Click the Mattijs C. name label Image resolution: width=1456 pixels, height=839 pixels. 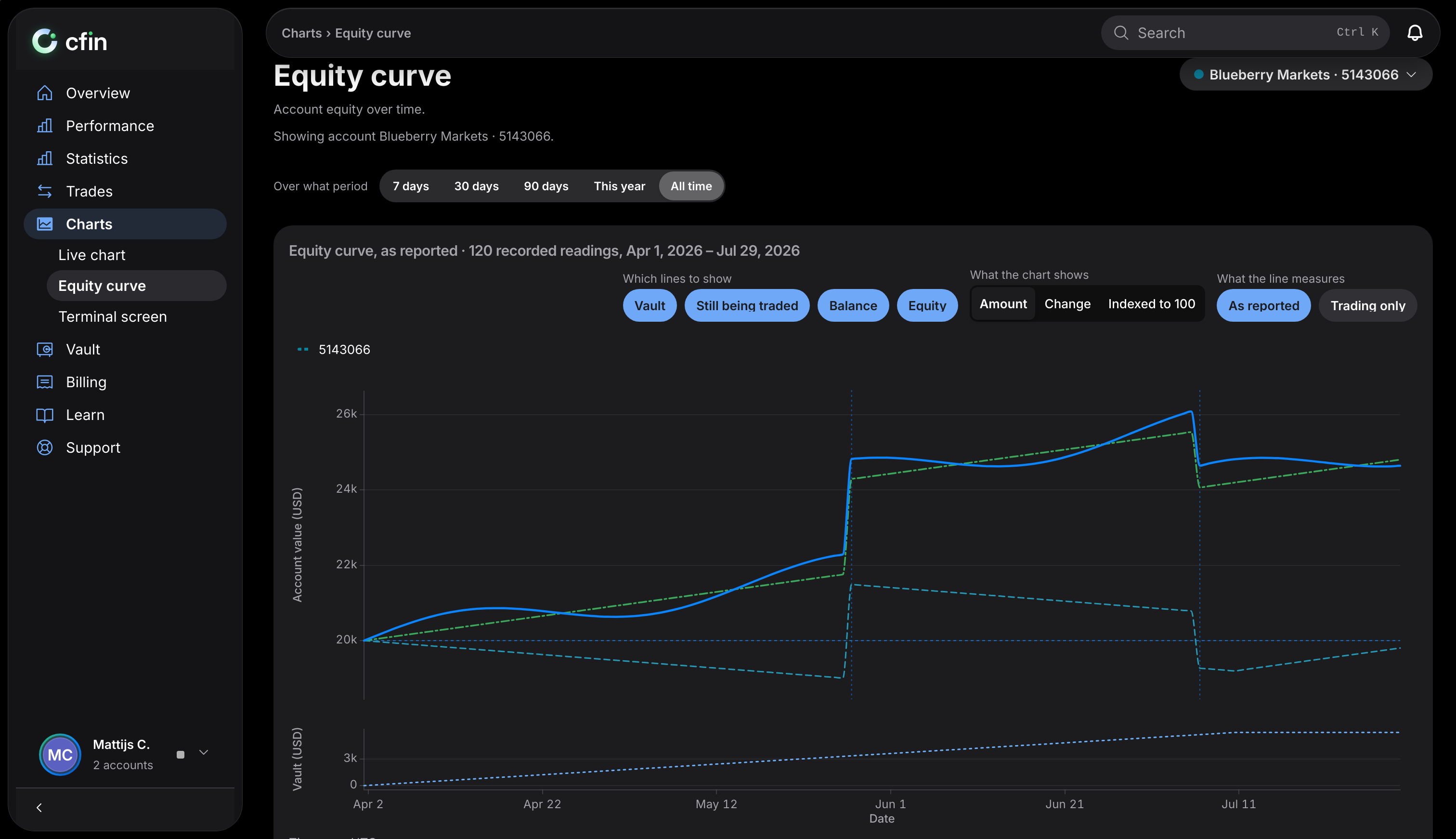[x=121, y=745]
